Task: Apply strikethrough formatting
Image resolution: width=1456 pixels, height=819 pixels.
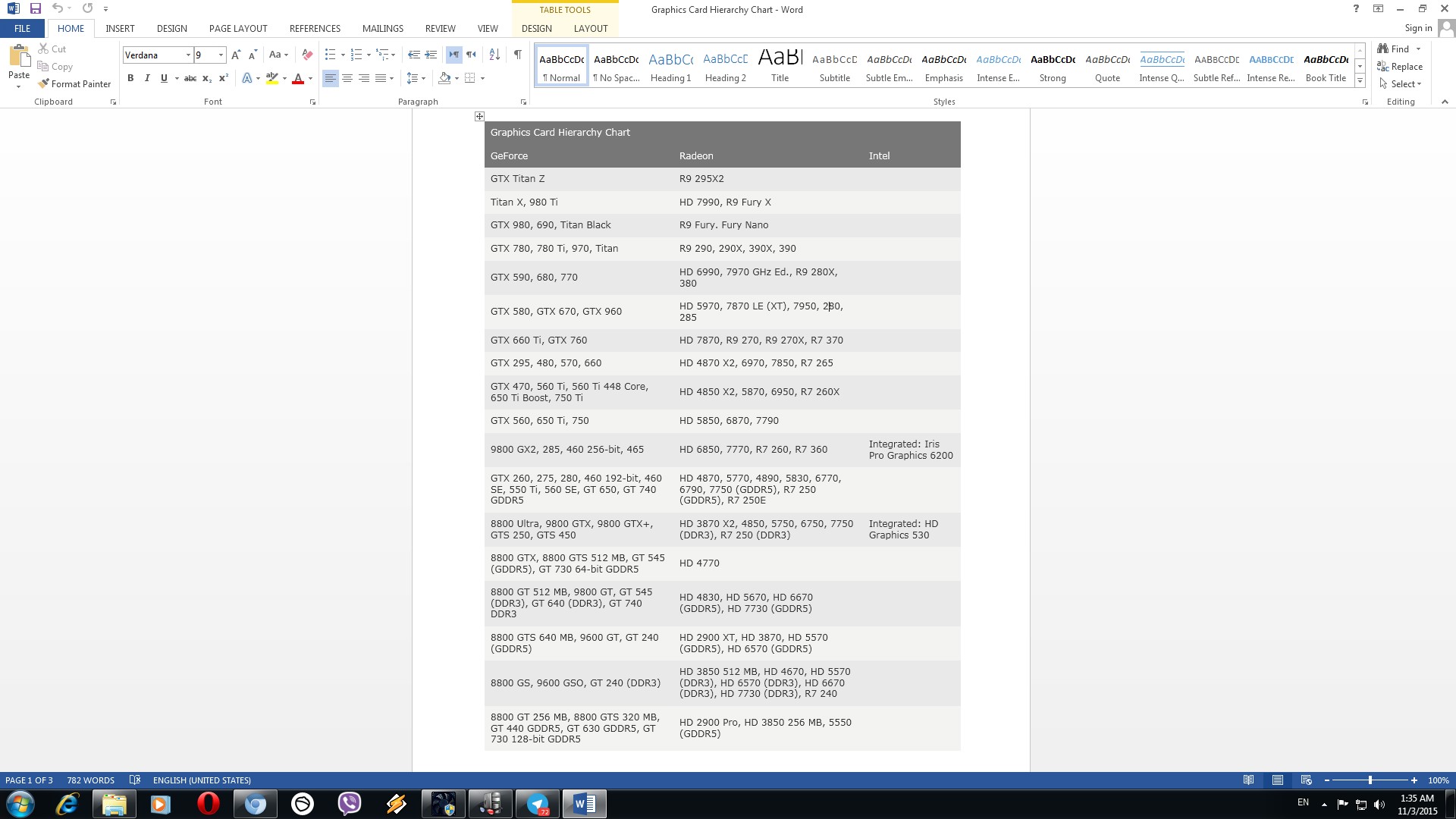Action: click(190, 78)
